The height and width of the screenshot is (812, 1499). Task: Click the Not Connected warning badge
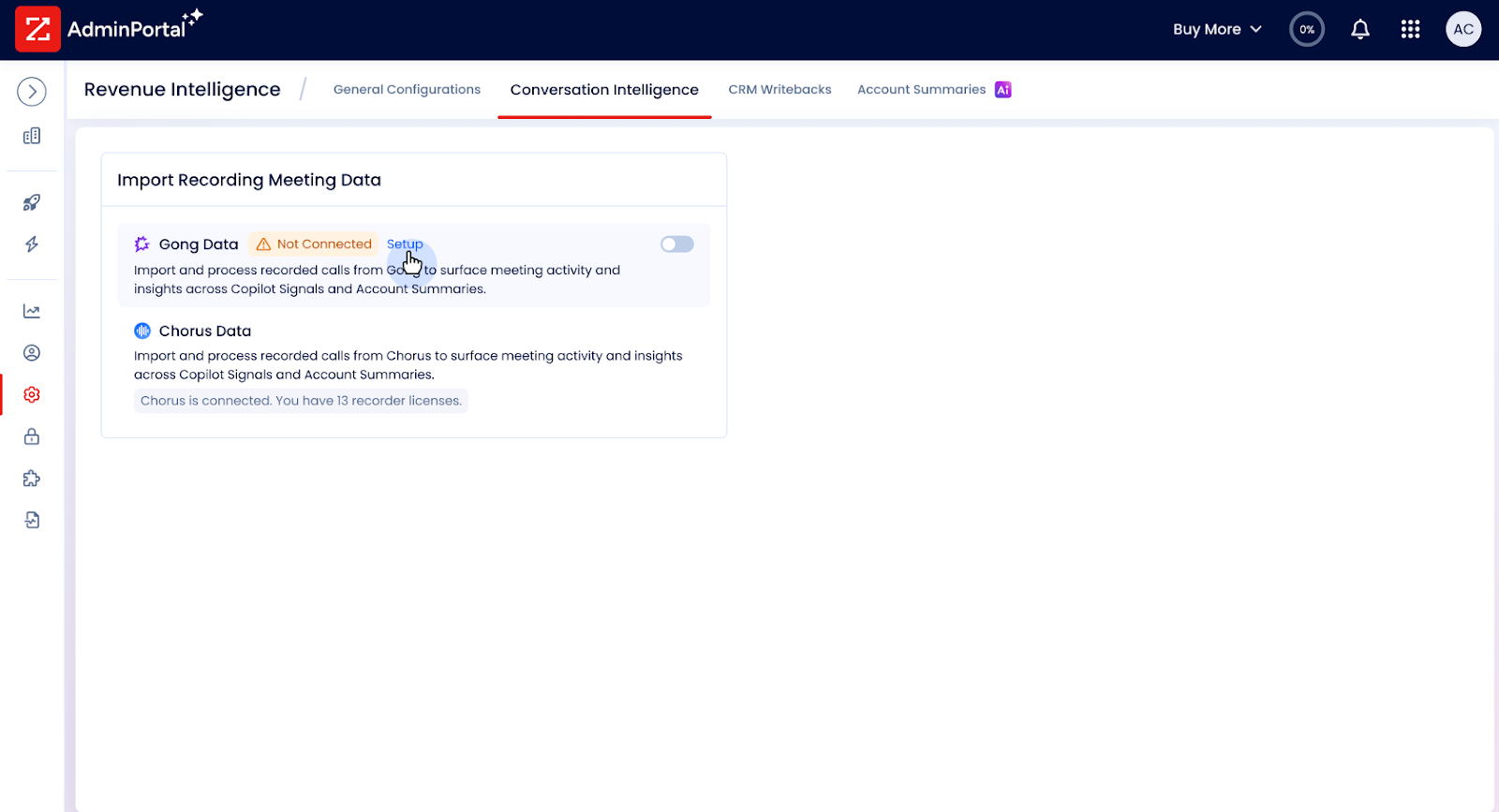[x=314, y=244]
